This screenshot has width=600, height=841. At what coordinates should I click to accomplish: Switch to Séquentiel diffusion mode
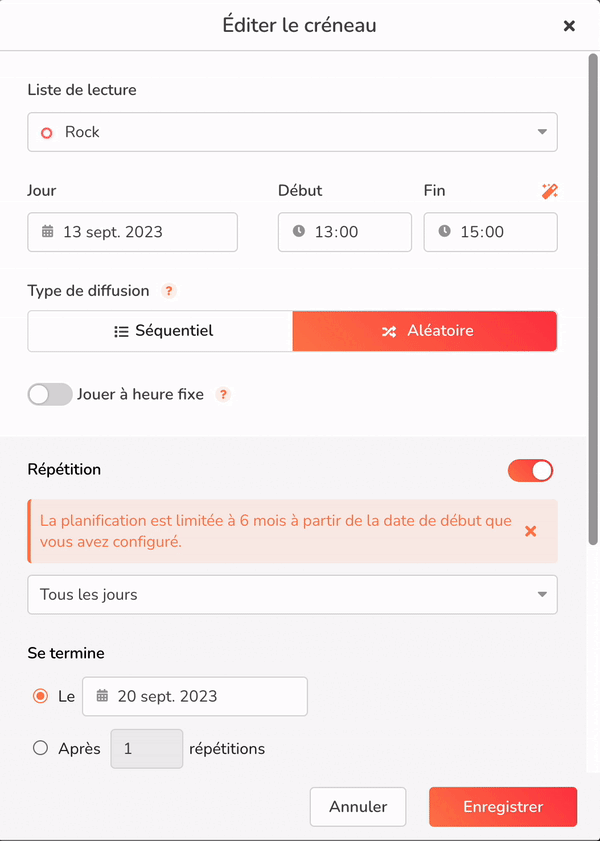160,331
